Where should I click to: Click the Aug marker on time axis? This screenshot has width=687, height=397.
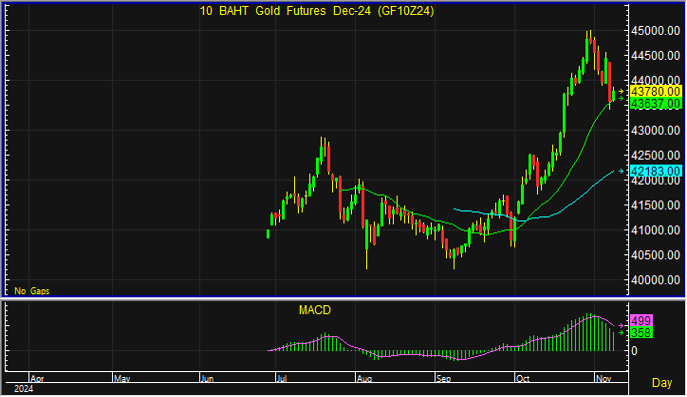(x=364, y=378)
